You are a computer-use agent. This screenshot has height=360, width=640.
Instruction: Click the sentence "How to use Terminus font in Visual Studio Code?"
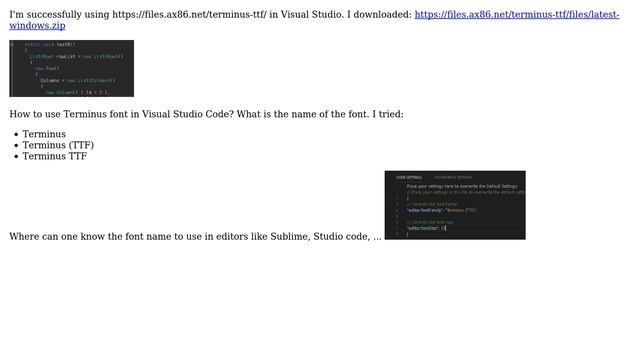[122, 114]
